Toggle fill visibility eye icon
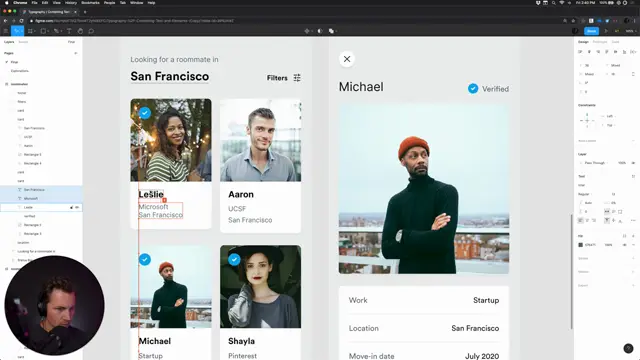Viewport: 640px width, 360px height. 624,245
